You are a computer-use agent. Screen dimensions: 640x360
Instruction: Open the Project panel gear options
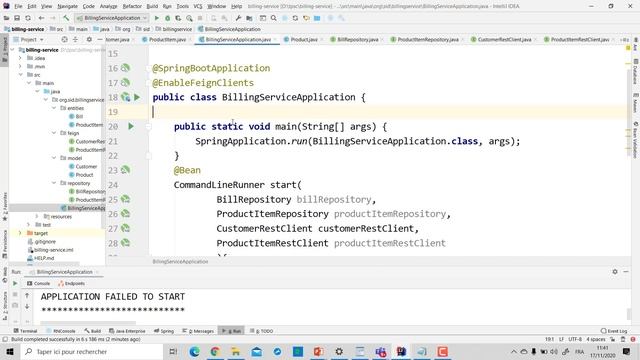tap(89, 40)
